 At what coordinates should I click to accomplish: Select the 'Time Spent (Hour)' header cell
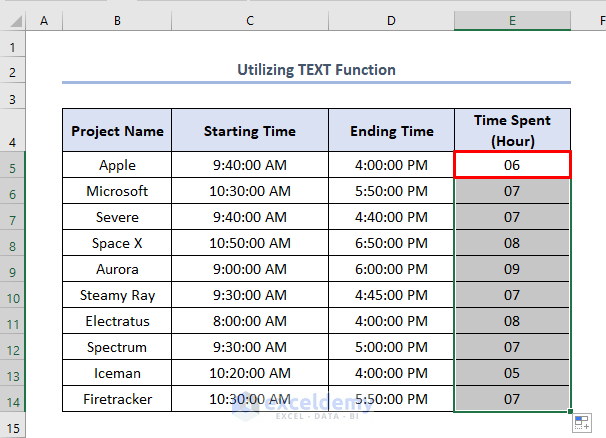point(512,131)
